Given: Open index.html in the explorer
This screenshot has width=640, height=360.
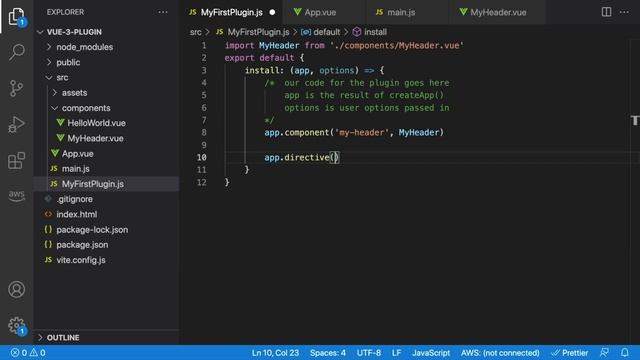Looking at the screenshot, I should [106, 214].
